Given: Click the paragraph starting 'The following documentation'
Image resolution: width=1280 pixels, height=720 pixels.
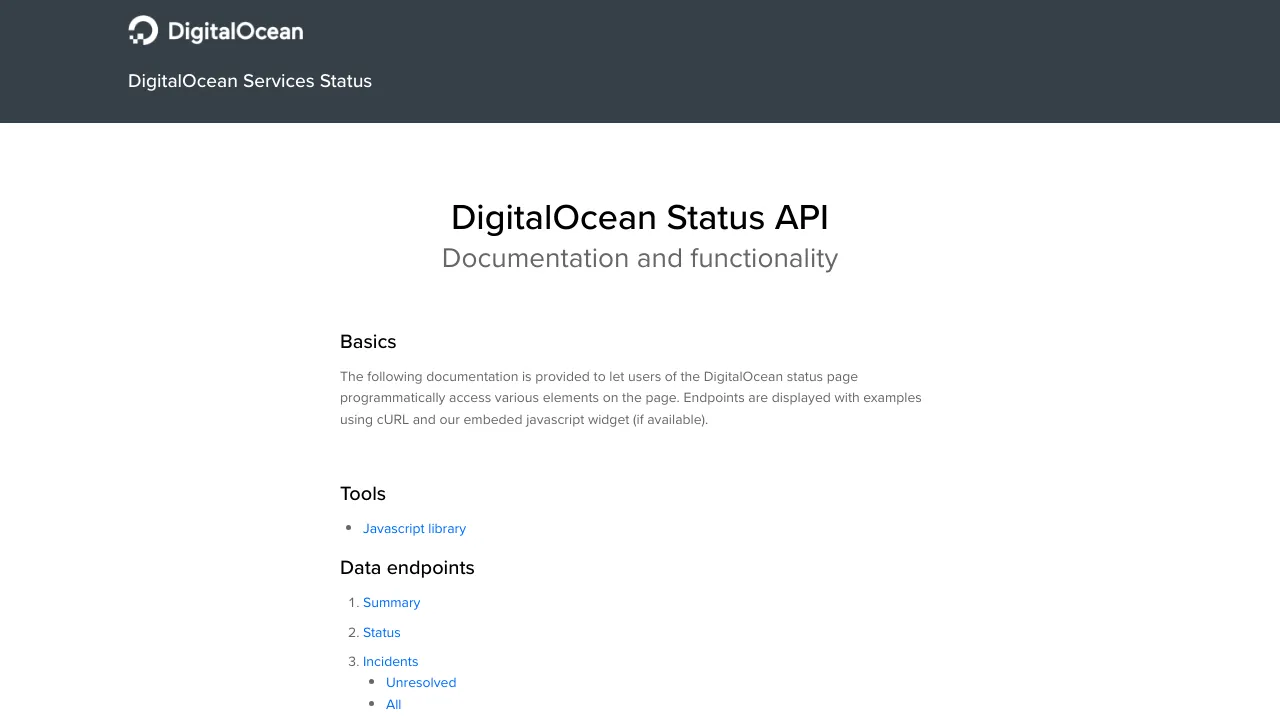Looking at the screenshot, I should click(631, 398).
